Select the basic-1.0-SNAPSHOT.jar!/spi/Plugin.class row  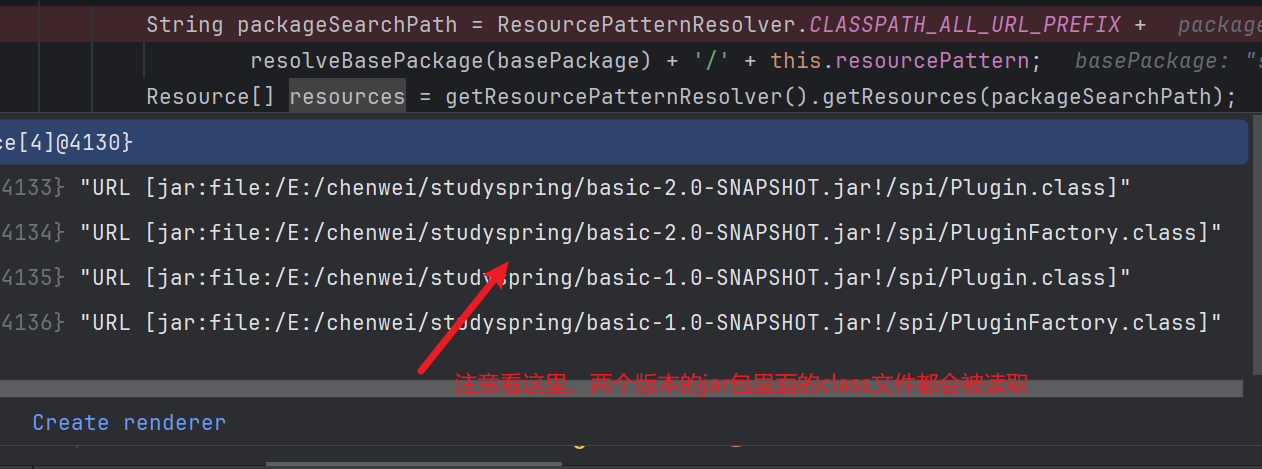(x=624, y=277)
